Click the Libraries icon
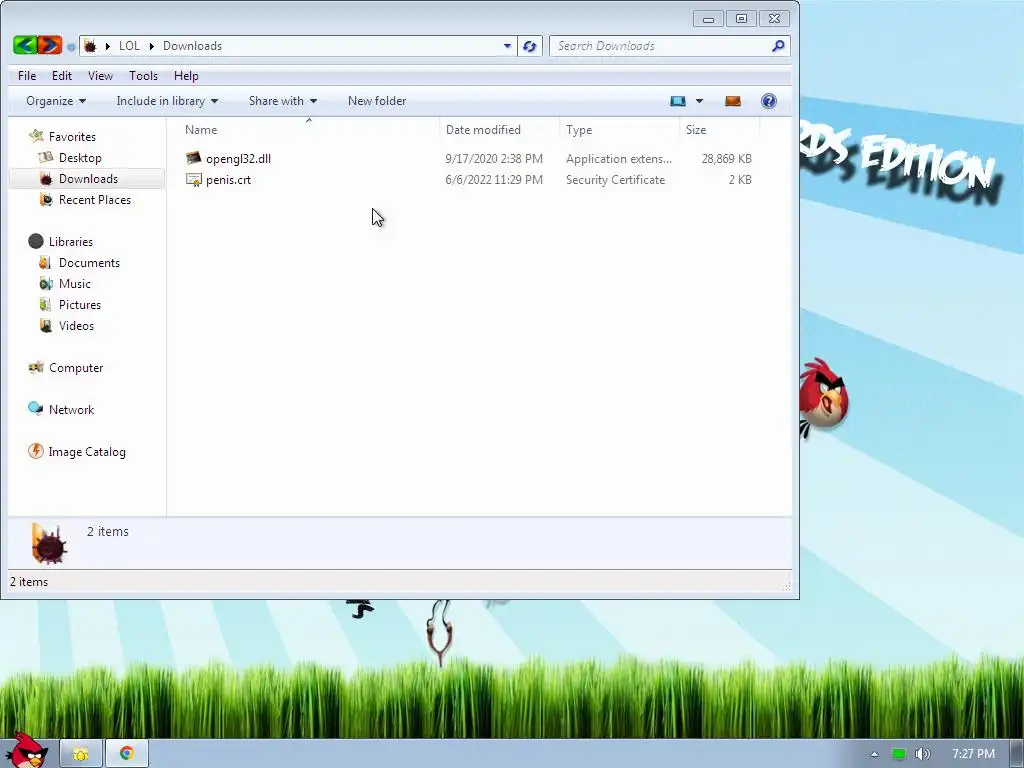 pyautogui.click(x=36, y=242)
